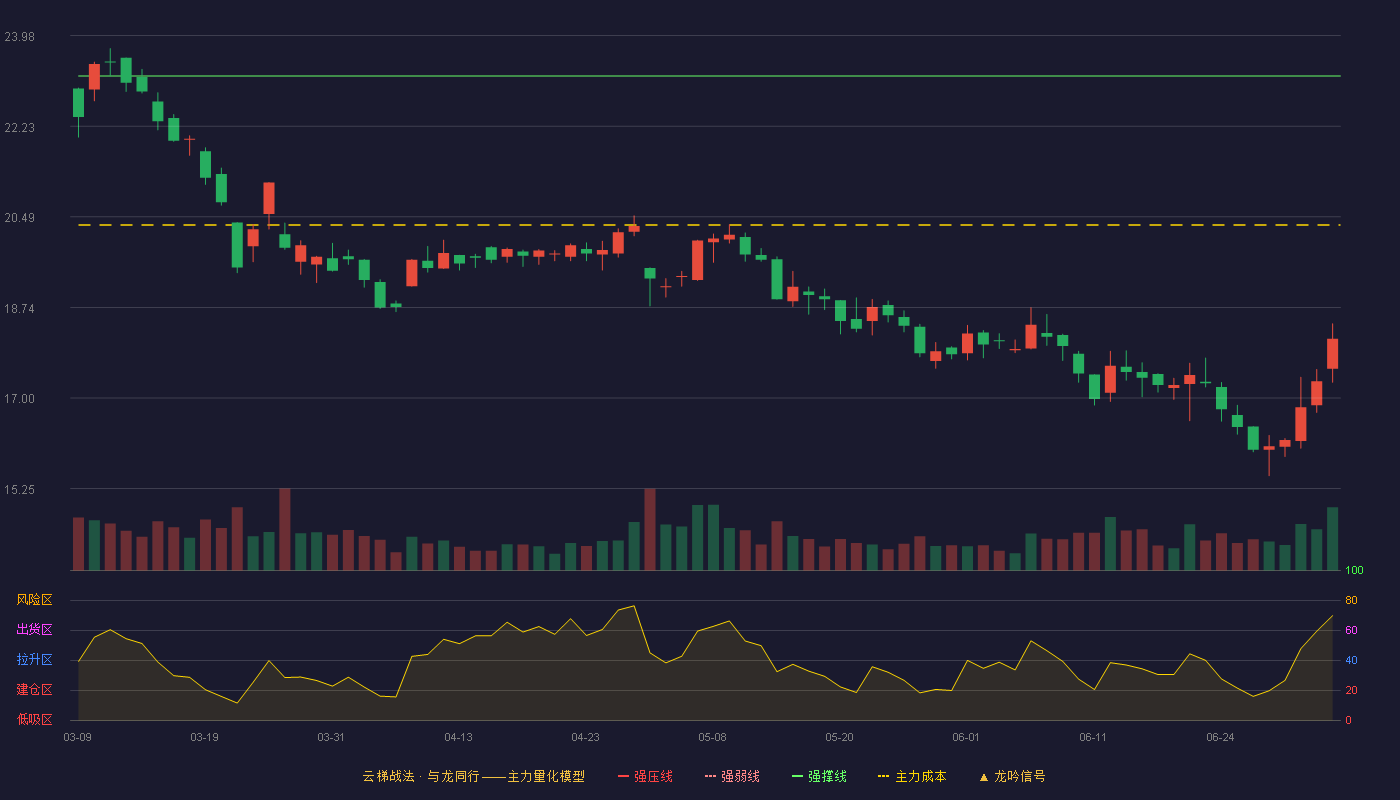Screen dimensions: 1400x800
Task: Click the 拉升区 zone label
Action: 34,660
